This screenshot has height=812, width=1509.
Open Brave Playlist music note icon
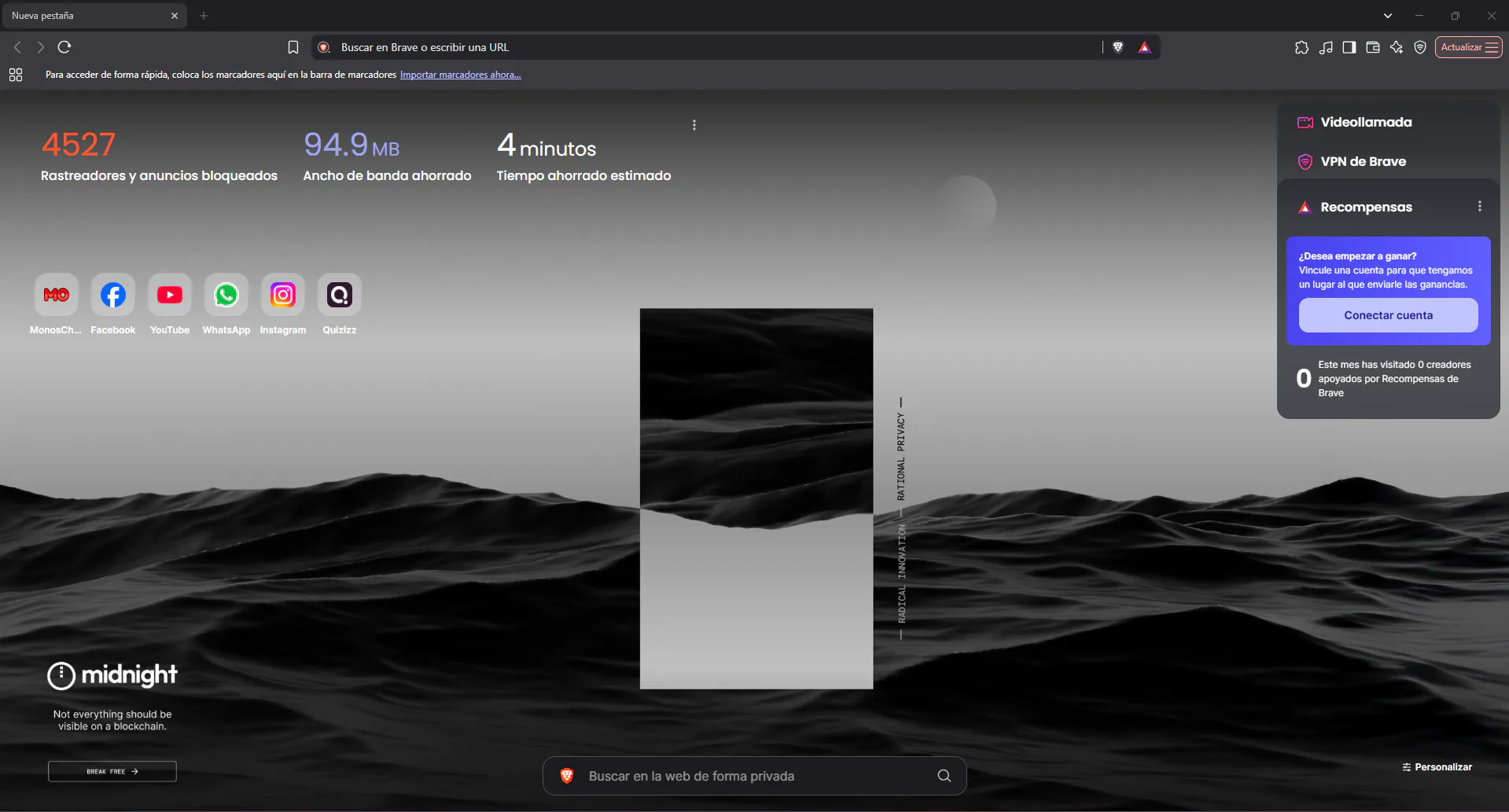[x=1326, y=47]
